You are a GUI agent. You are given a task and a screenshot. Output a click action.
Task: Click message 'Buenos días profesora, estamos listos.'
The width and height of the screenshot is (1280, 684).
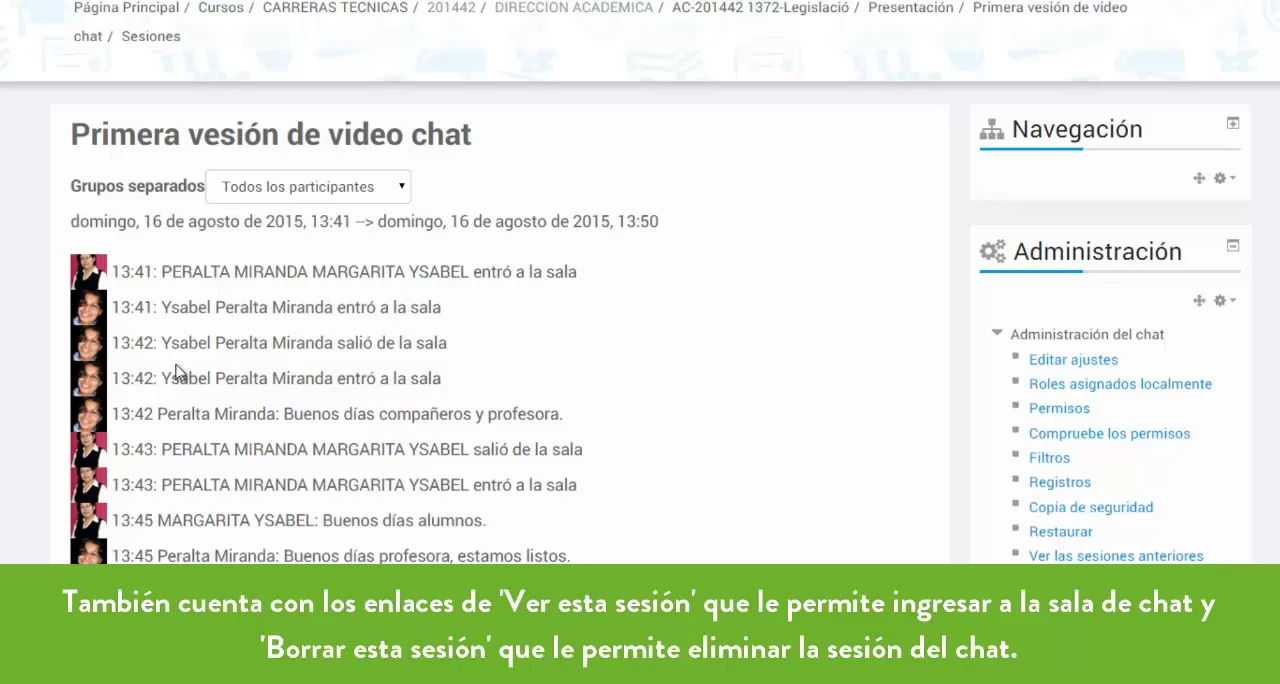(427, 556)
